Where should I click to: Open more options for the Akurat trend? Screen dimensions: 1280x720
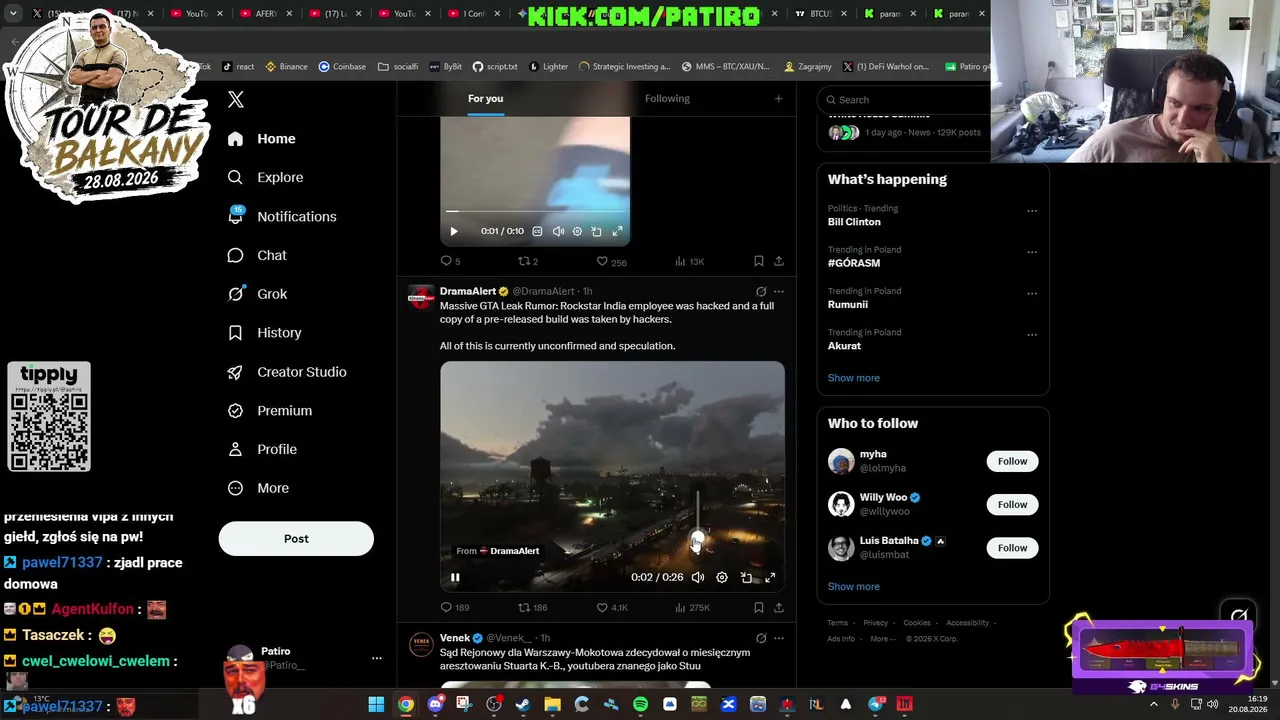point(1032,335)
